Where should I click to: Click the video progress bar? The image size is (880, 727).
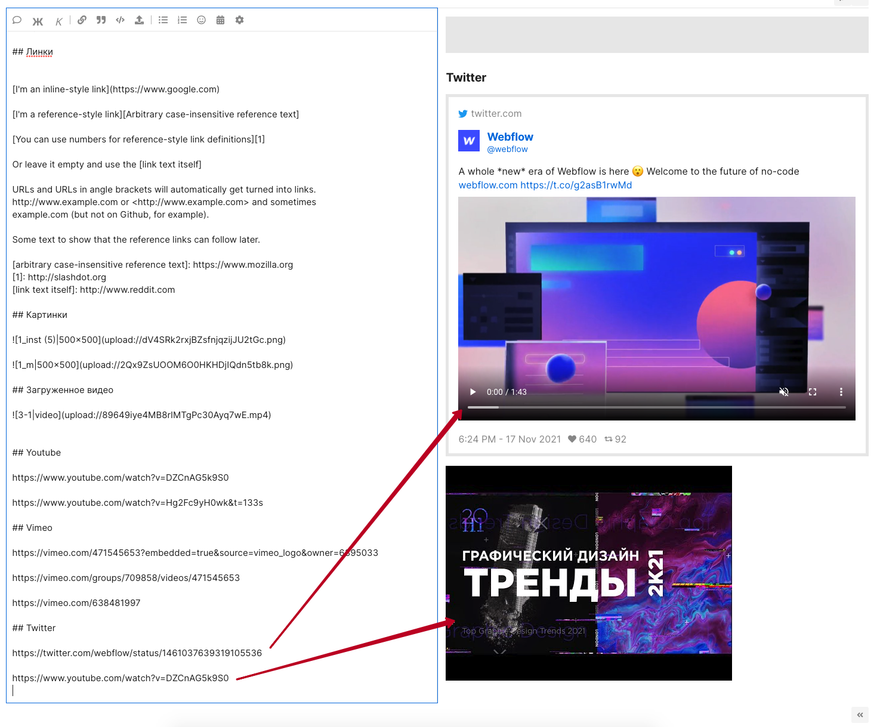click(x=657, y=407)
